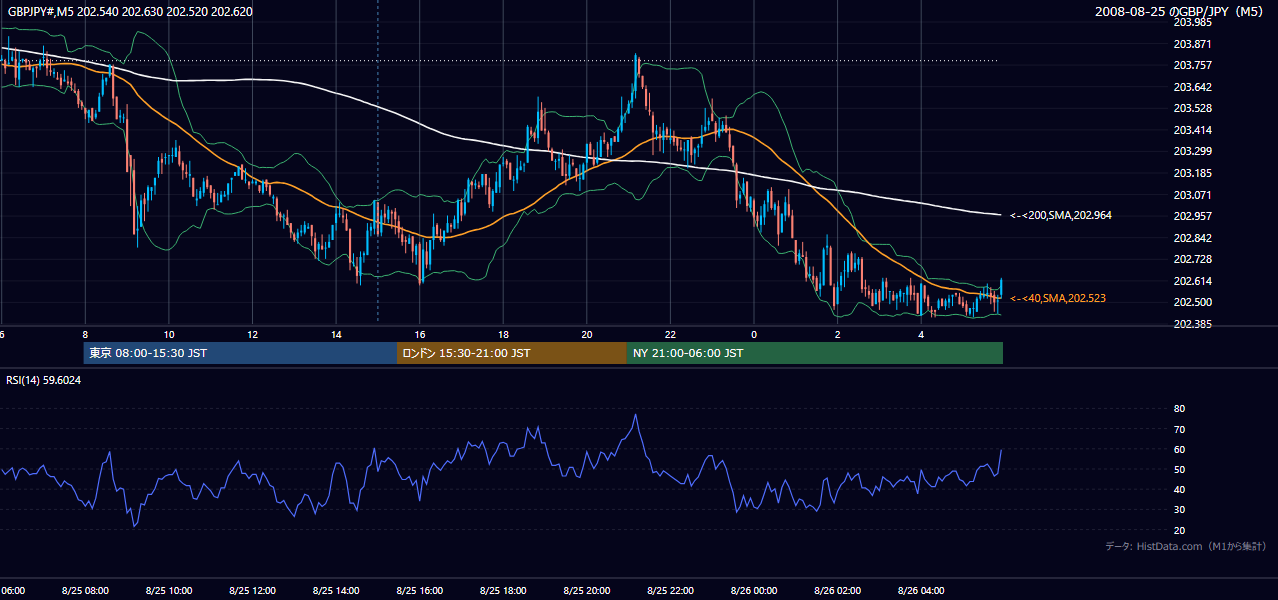
Task: Click RSI axis level 30
Action: (1179, 510)
